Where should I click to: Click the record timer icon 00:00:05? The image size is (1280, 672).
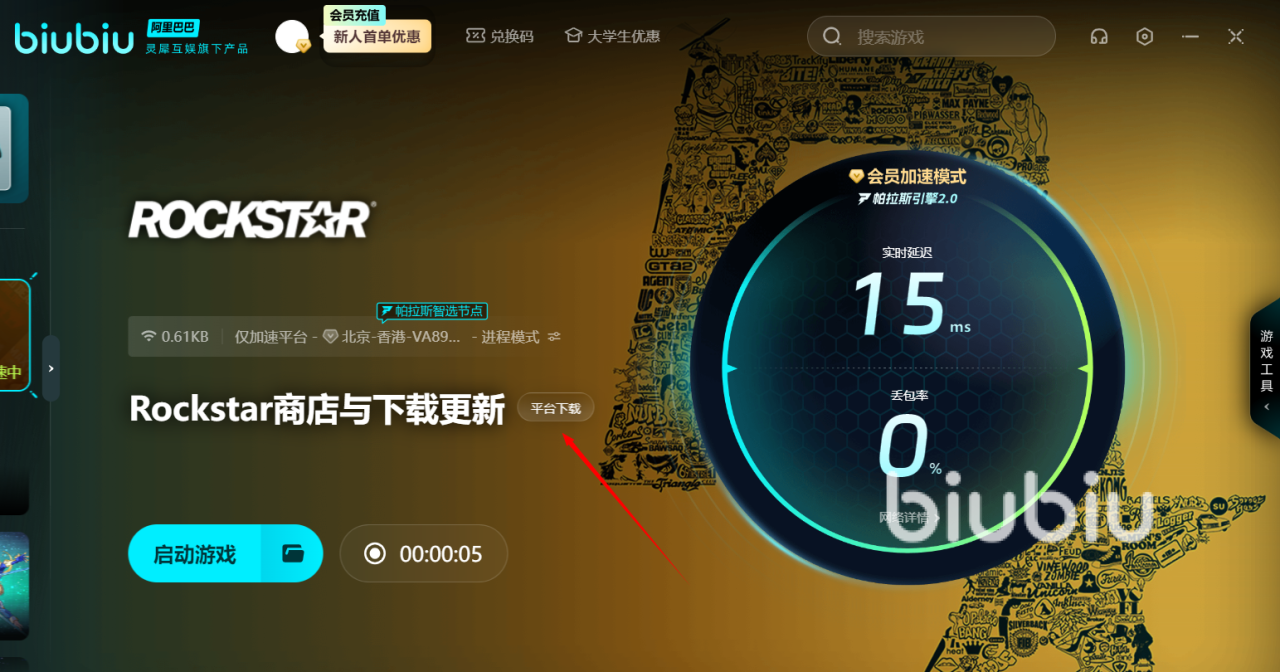click(375, 553)
